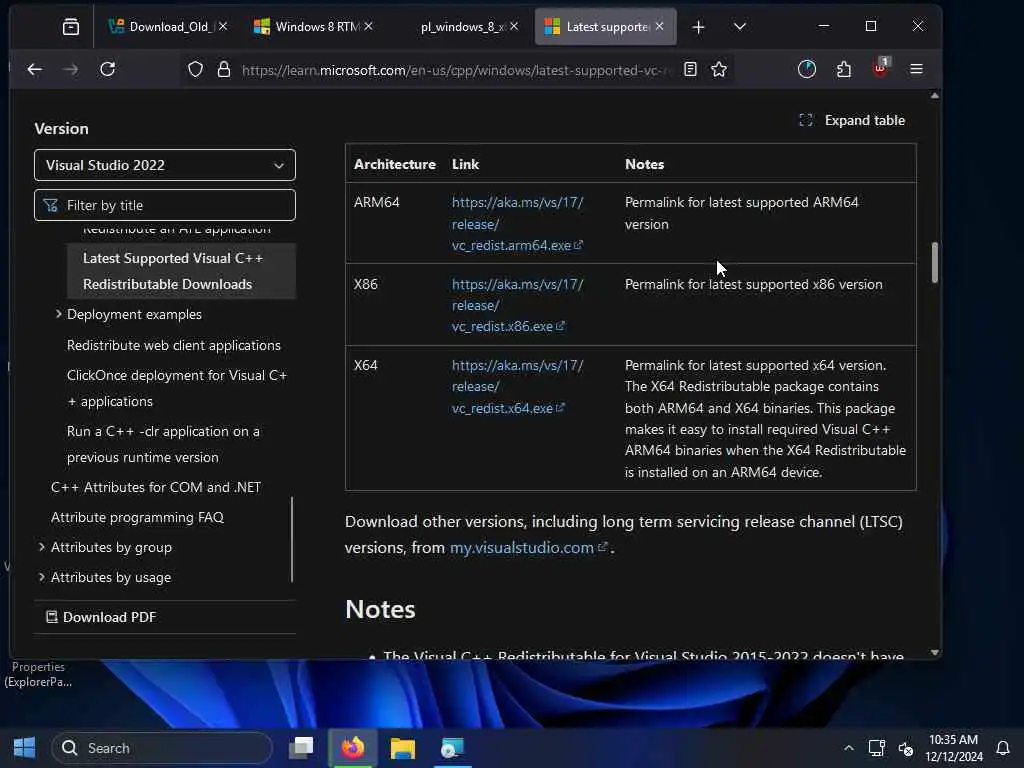1024x768 pixels.
Task: Open Task View on taskbar
Action: (302, 748)
